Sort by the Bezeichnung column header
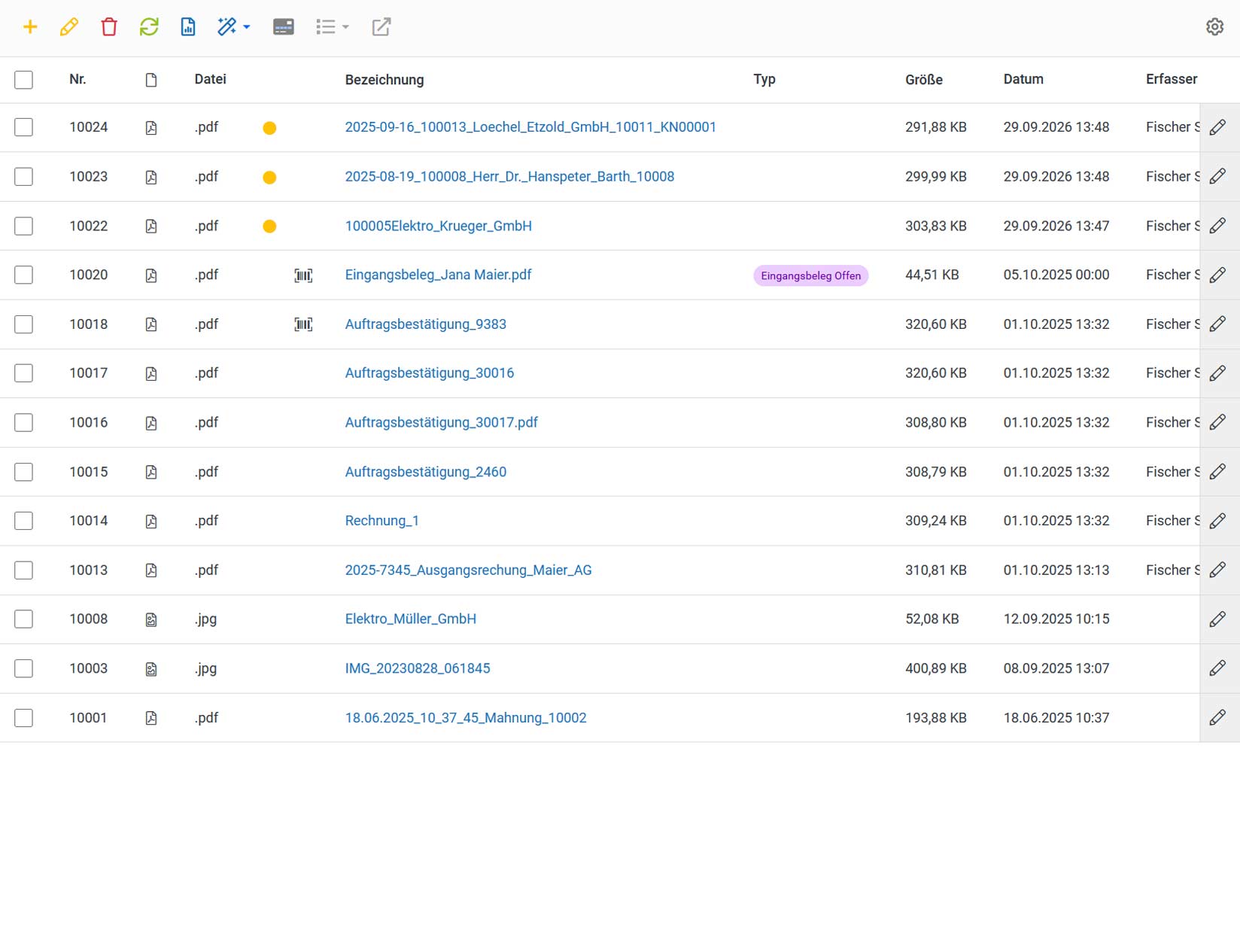The width and height of the screenshot is (1240, 952). click(x=384, y=80)
